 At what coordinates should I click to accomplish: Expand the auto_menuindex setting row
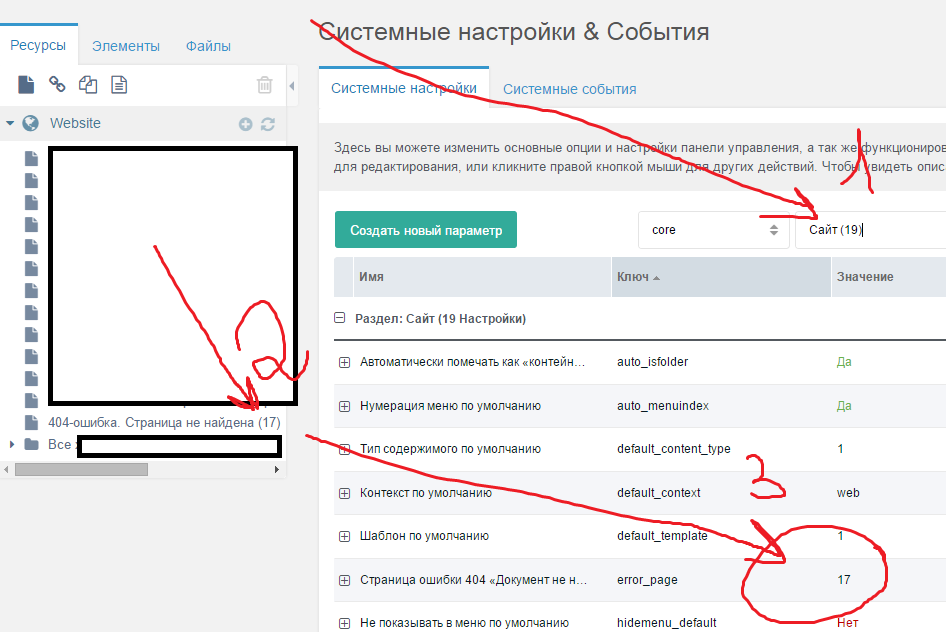[344, 406]
